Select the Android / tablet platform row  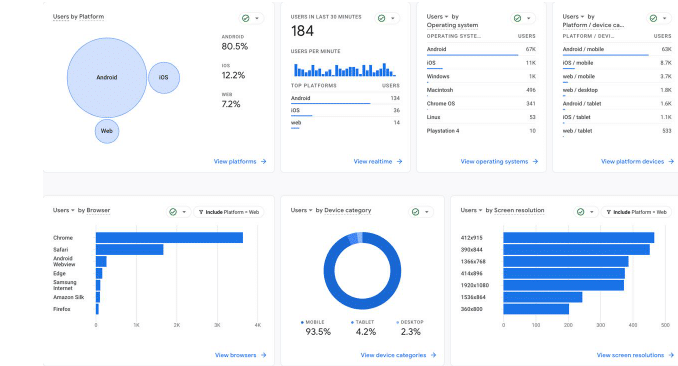click(617, 104)
